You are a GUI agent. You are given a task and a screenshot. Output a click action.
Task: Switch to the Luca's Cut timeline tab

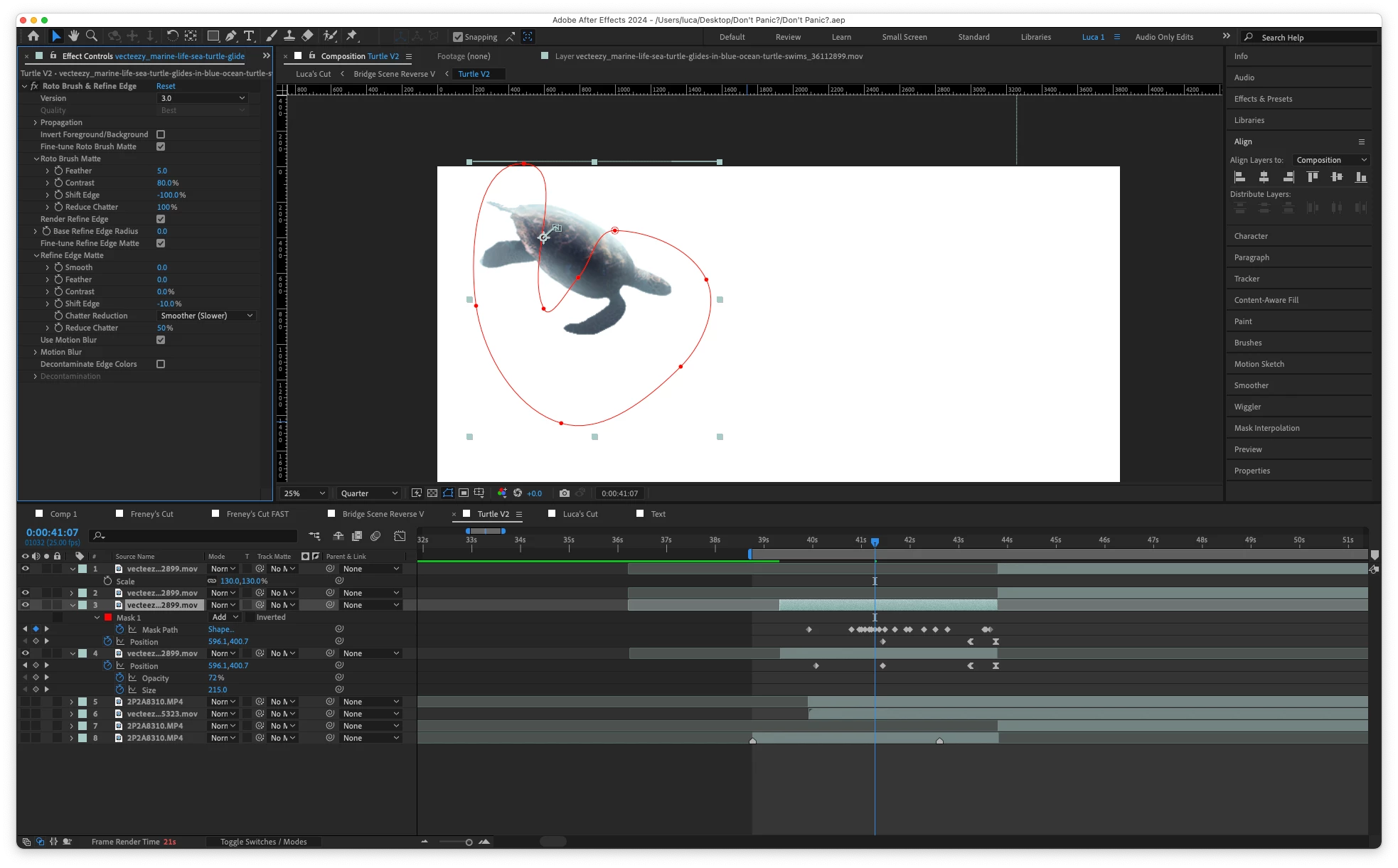(x=580, y=514)
